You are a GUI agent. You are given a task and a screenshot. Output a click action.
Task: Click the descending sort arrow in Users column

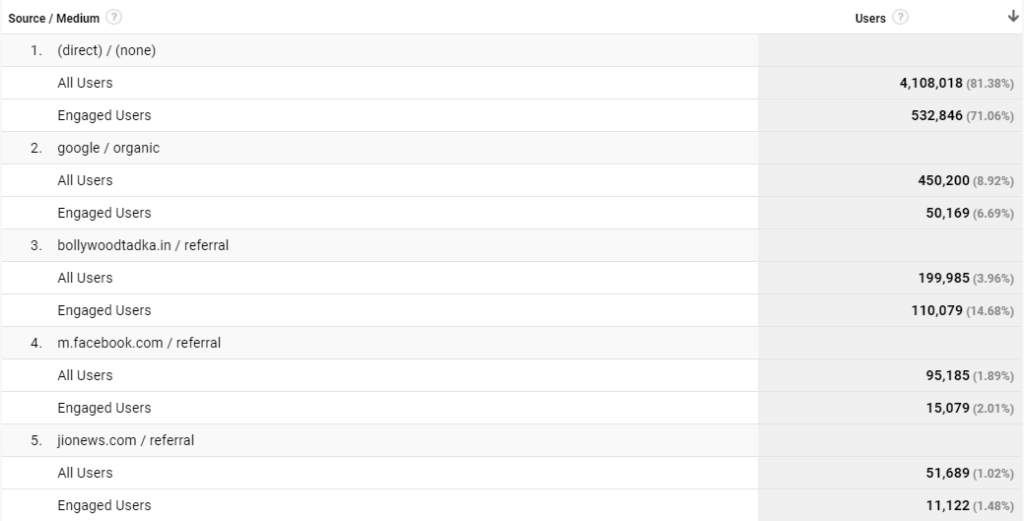click(1013, 17)
